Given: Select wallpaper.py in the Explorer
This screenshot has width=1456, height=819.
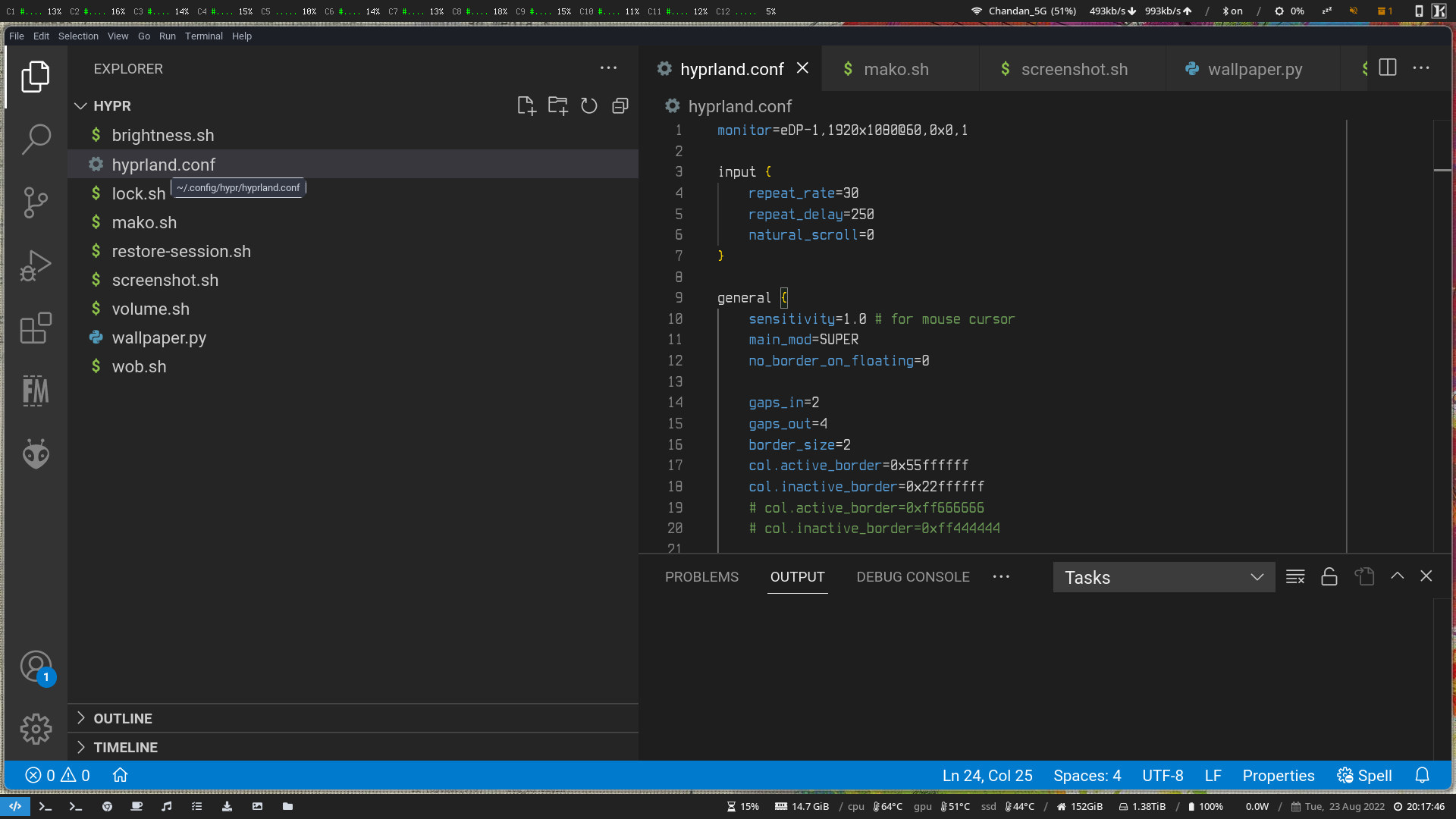Looking at the screenshot, I should tap(159, 337).
